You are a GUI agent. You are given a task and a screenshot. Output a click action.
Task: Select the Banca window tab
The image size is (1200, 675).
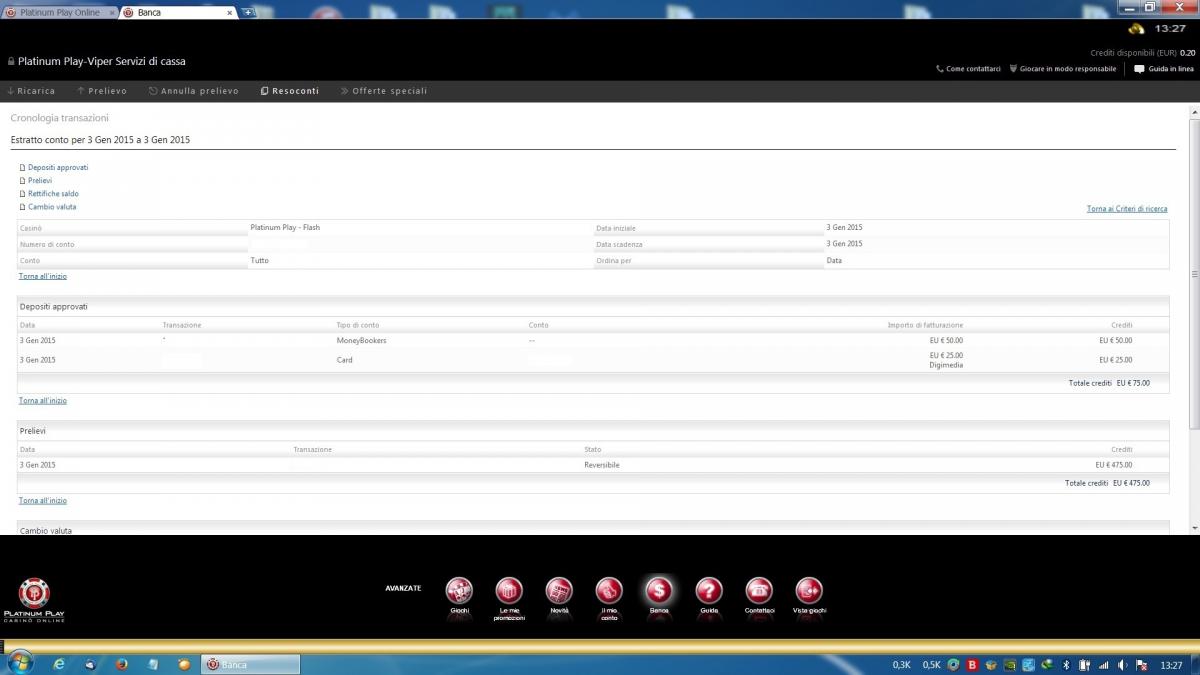(178, 12)
